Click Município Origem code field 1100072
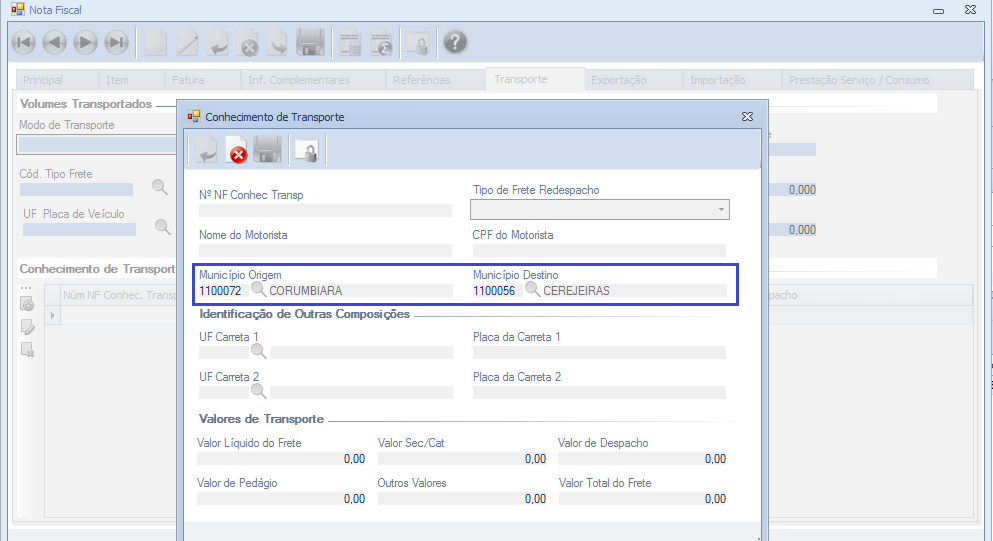Screen dimensions: 993x541 [x=224, y=291]
